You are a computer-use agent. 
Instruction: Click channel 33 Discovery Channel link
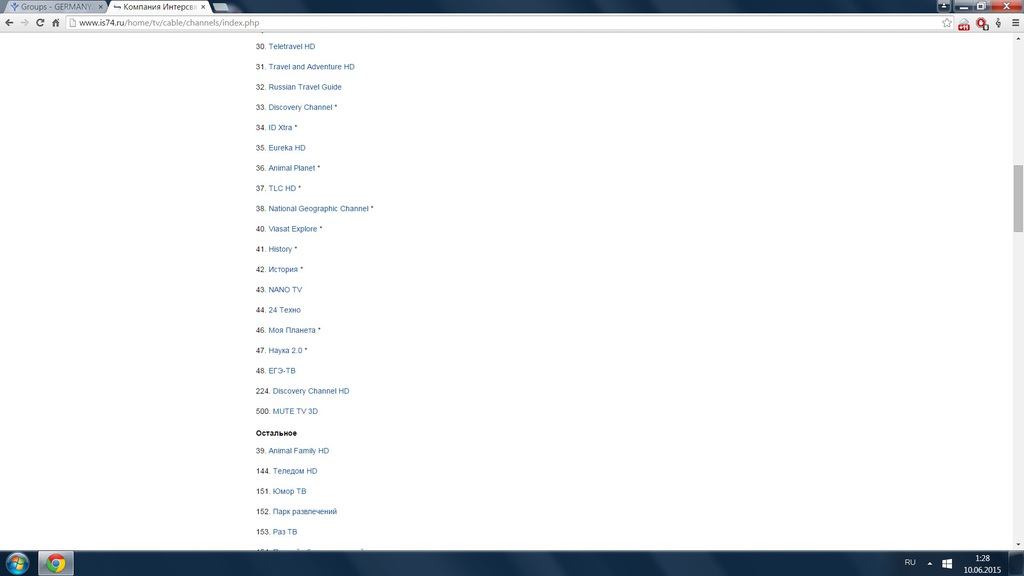click(x=300, y=107)
